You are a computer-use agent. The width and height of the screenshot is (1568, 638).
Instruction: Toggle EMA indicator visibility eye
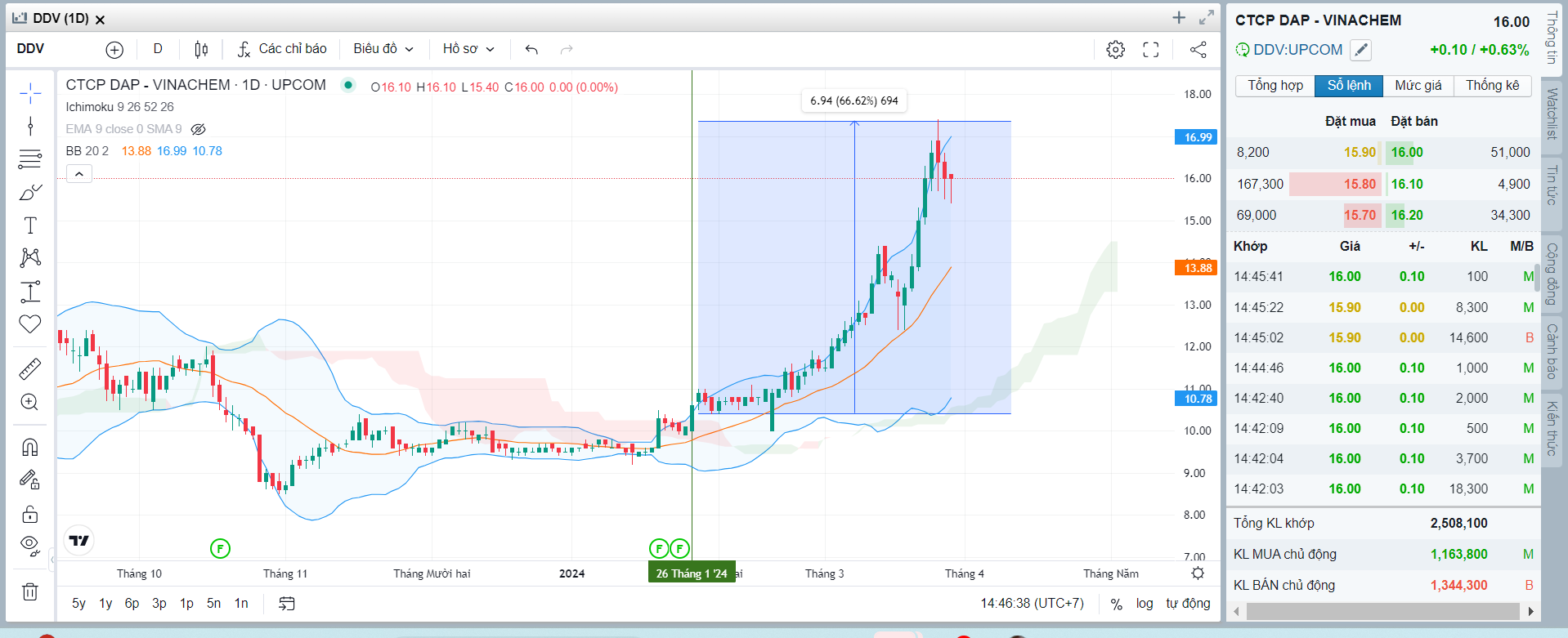click(198, 129)
